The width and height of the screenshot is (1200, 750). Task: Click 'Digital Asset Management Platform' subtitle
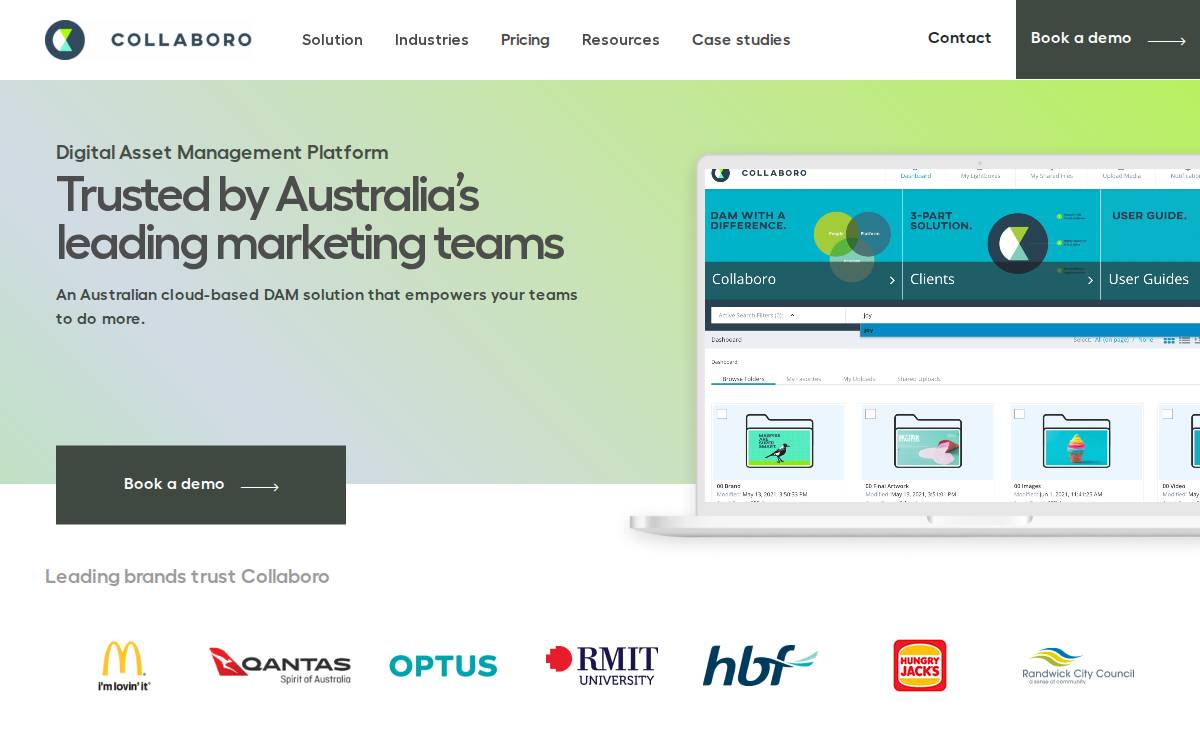[222, 153]
